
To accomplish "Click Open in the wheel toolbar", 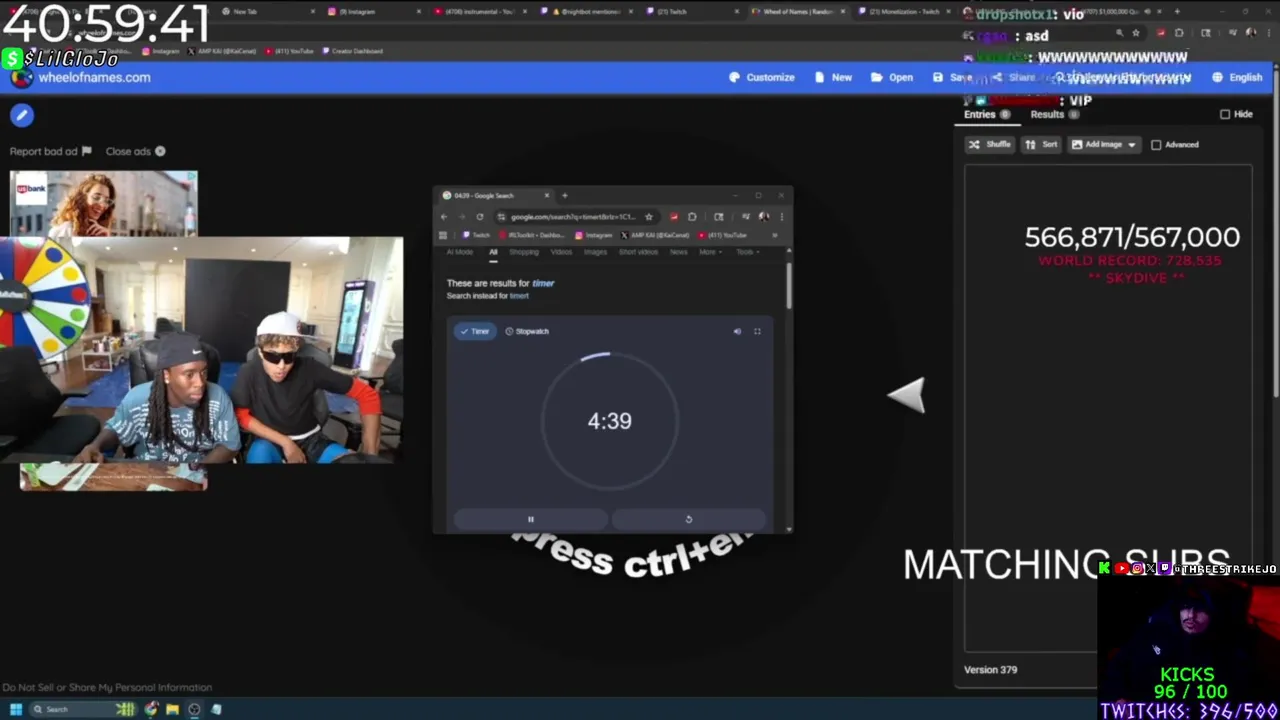I will coord(891,77).
